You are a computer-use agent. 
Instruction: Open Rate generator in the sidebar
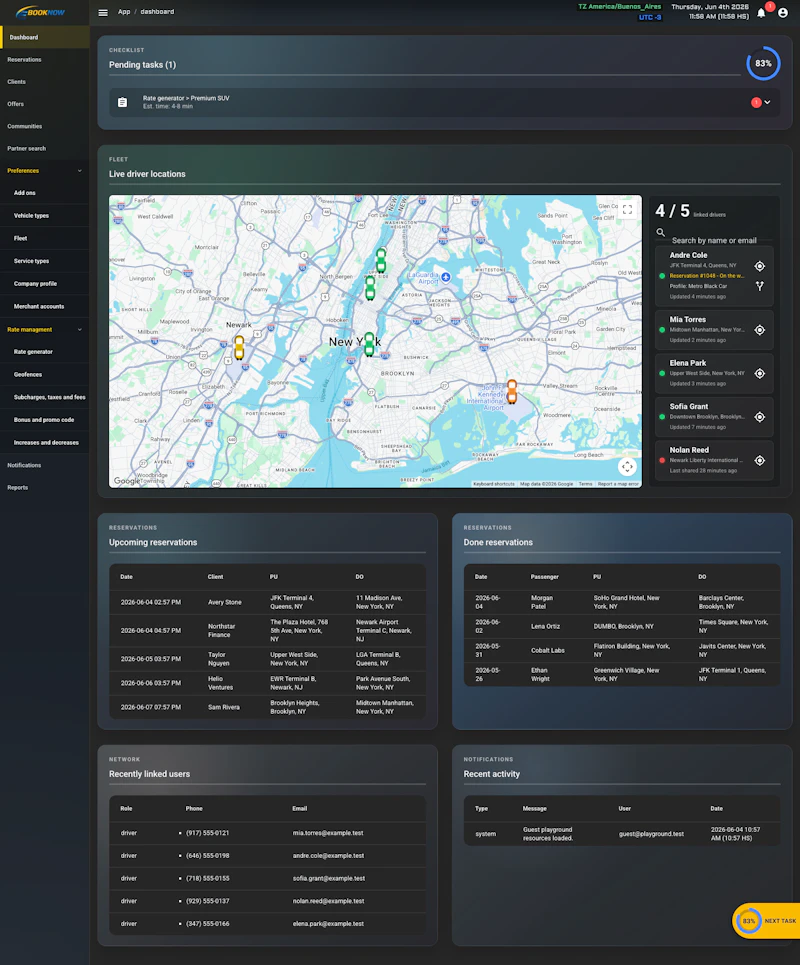(44, 352)
